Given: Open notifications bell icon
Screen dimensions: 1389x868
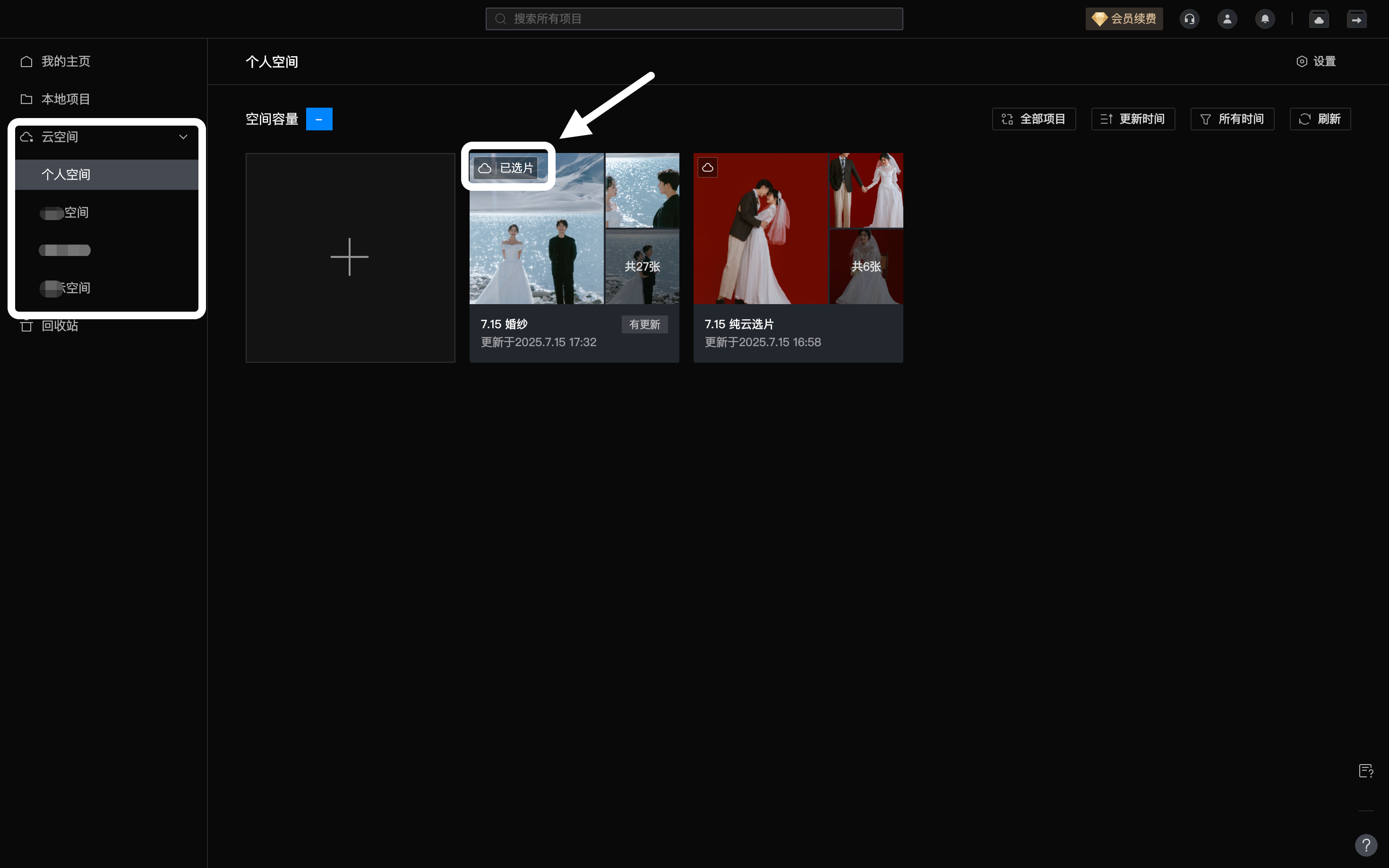Looking at the screenshot, I should pos(1265,19).
